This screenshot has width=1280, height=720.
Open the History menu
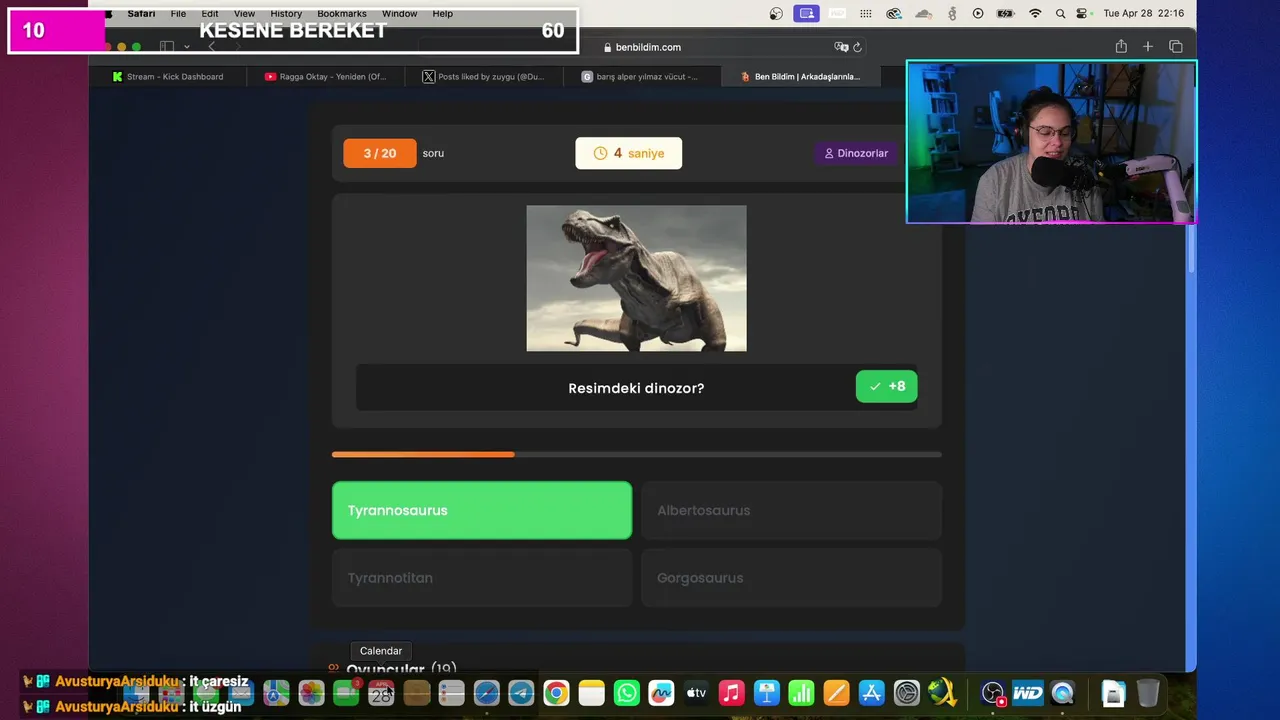click(x=286, y=14)
